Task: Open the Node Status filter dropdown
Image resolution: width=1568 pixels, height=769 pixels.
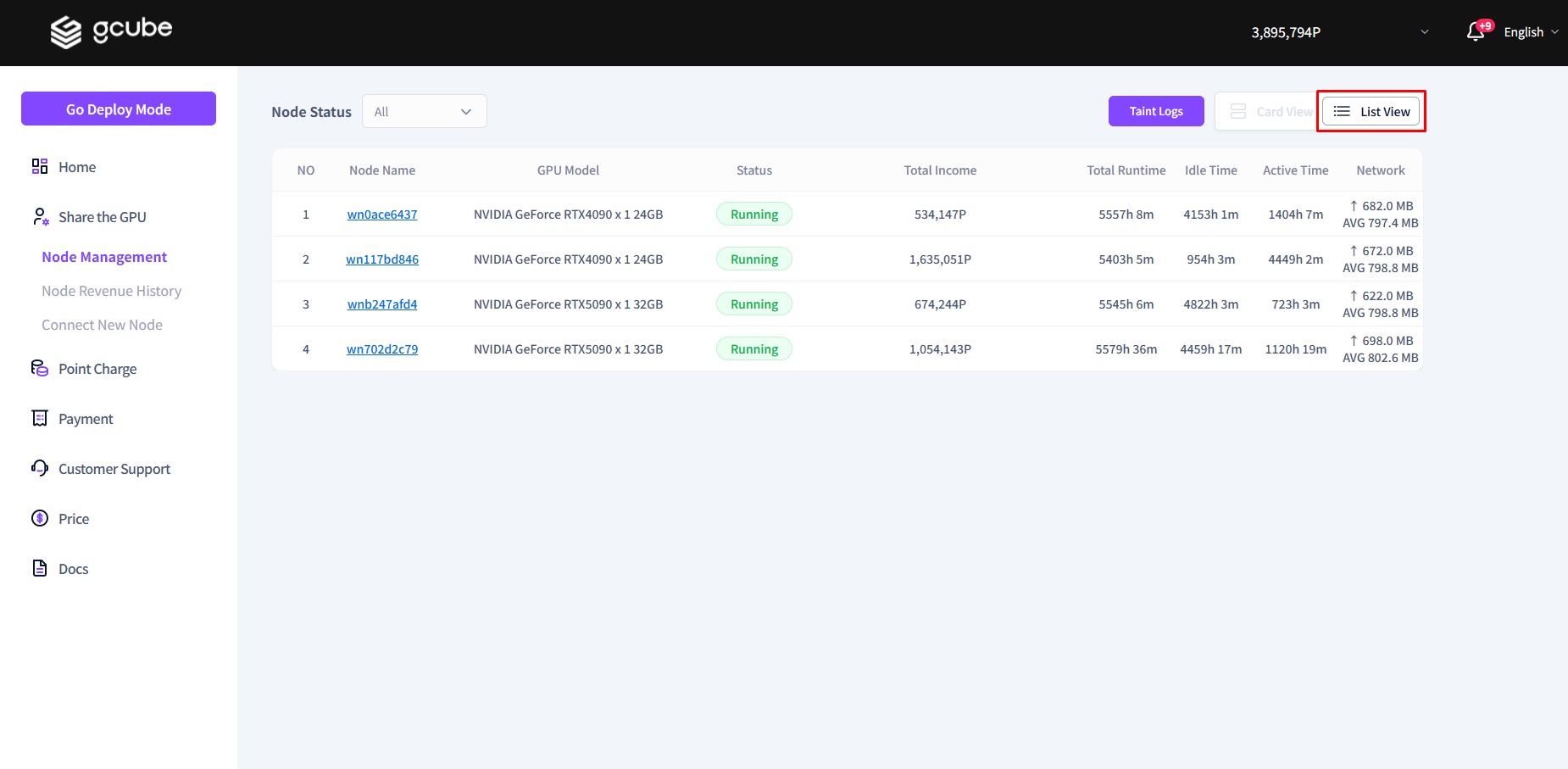Action: coord(424,111)
